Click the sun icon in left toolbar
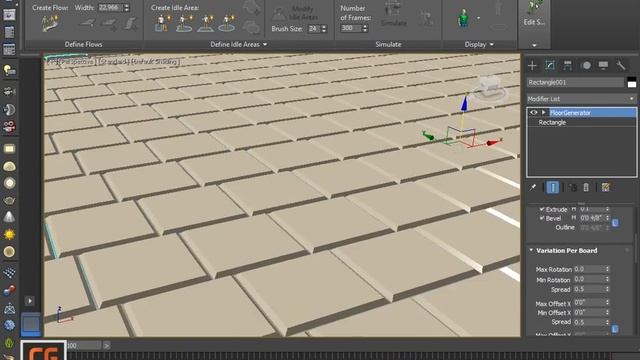This screenshot has width=640, height=360. [9, 235]
